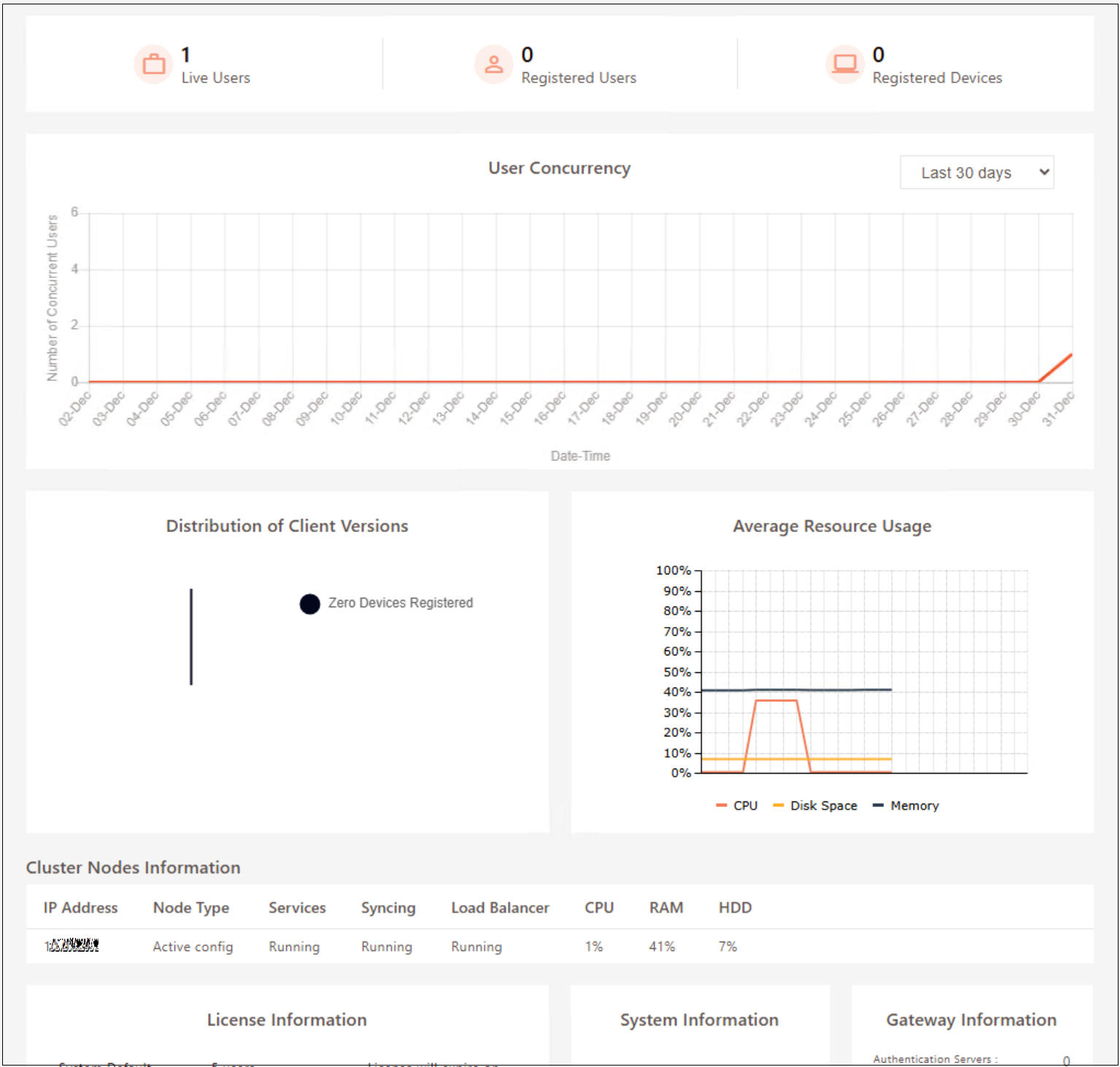The width and height of the screenshot is (1120, 1067).
Task: Click the Live Users briefcase icon
Action: pyautogui.click(x=153, y=65)
